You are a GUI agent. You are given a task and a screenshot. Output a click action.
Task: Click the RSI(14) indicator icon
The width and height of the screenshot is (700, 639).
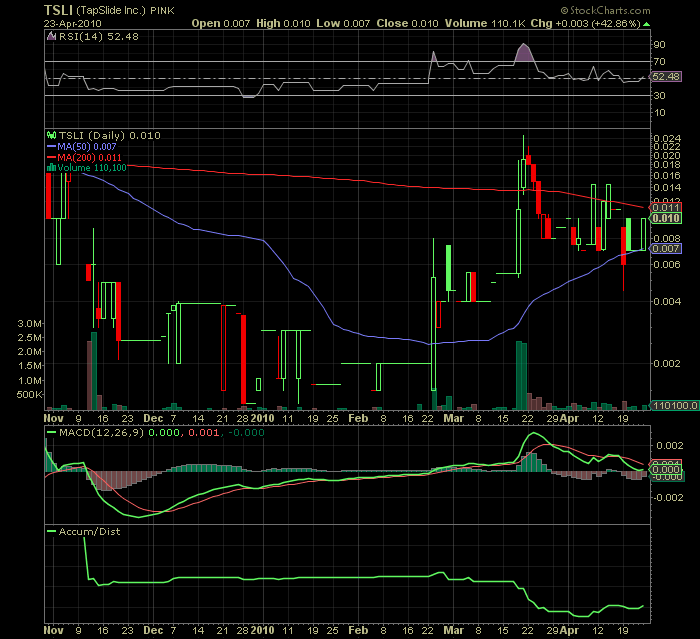52,37
